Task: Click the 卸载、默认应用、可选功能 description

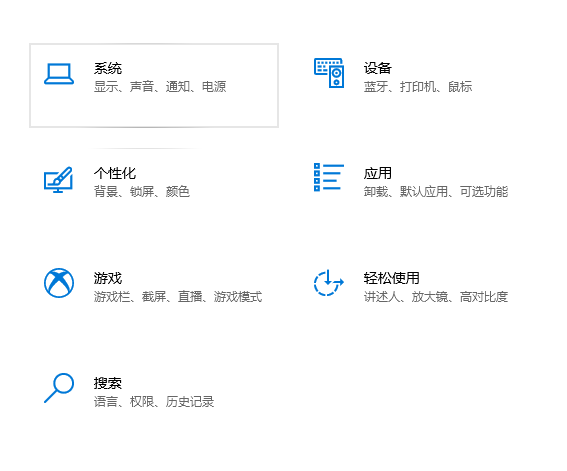Action: pos(436,191)
